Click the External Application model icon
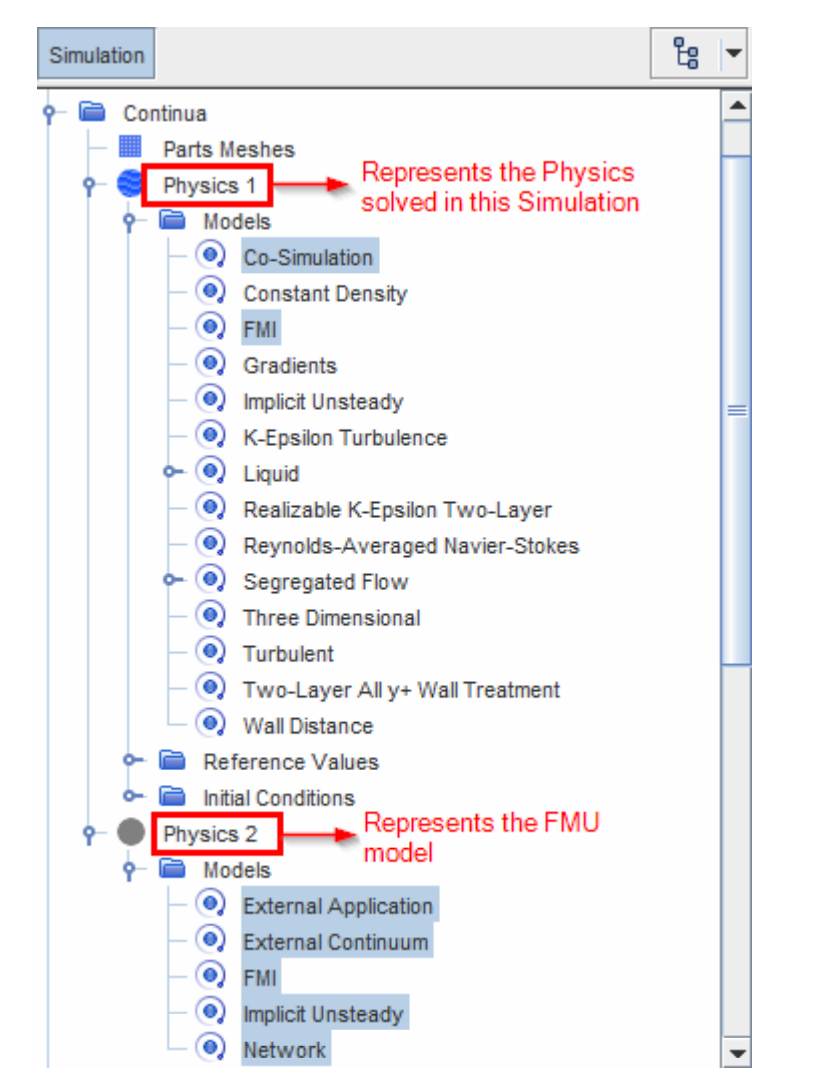The image size is (840, 1088). pyautogui.click(x=210, y=904)
